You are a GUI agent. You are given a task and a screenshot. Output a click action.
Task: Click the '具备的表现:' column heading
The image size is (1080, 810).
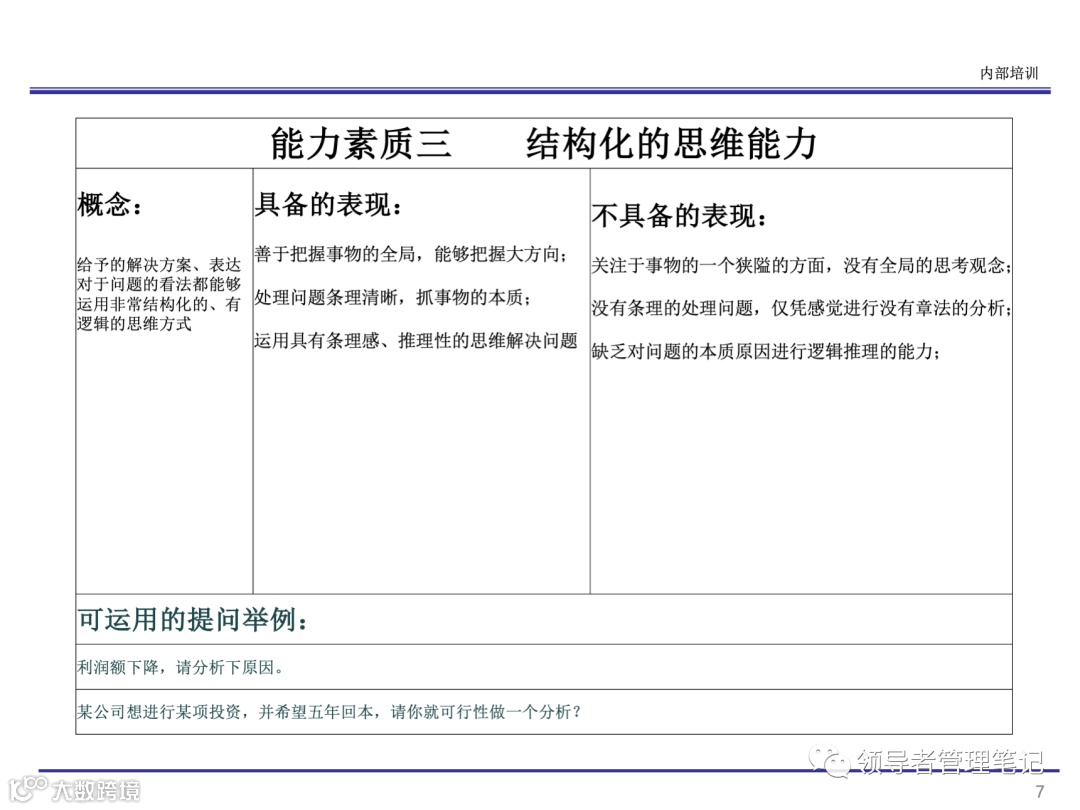pyautogui.click(x=328, y=205)
